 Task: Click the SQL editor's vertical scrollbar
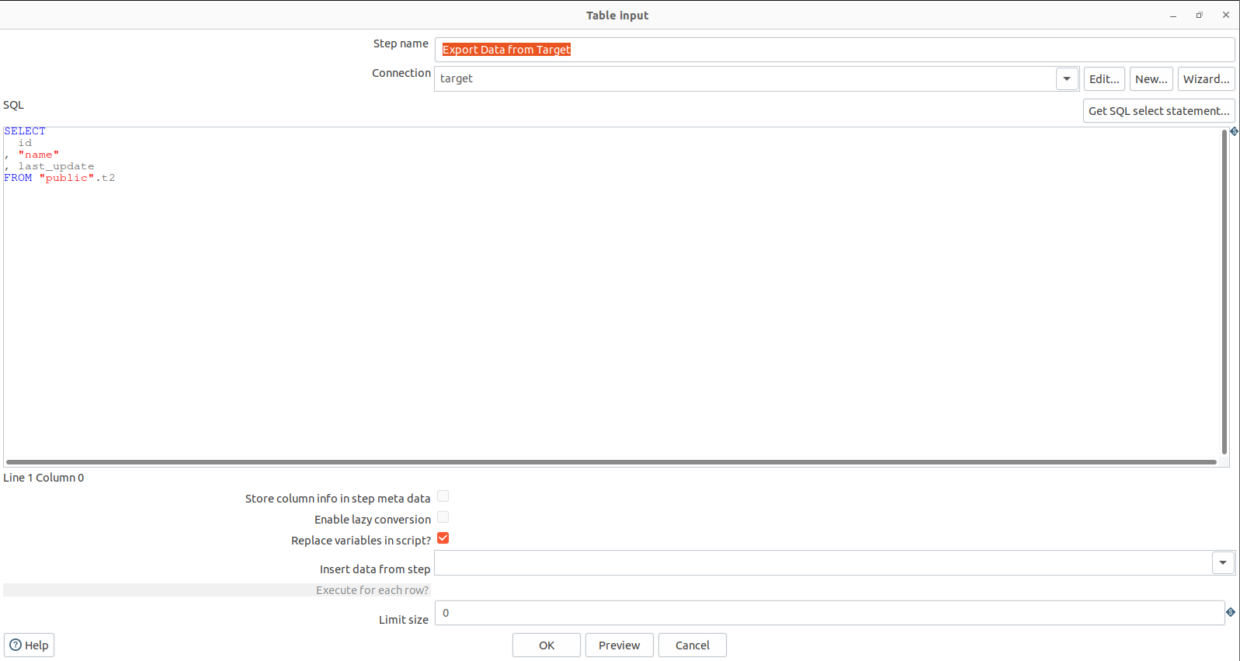[x=1224, y=290]
